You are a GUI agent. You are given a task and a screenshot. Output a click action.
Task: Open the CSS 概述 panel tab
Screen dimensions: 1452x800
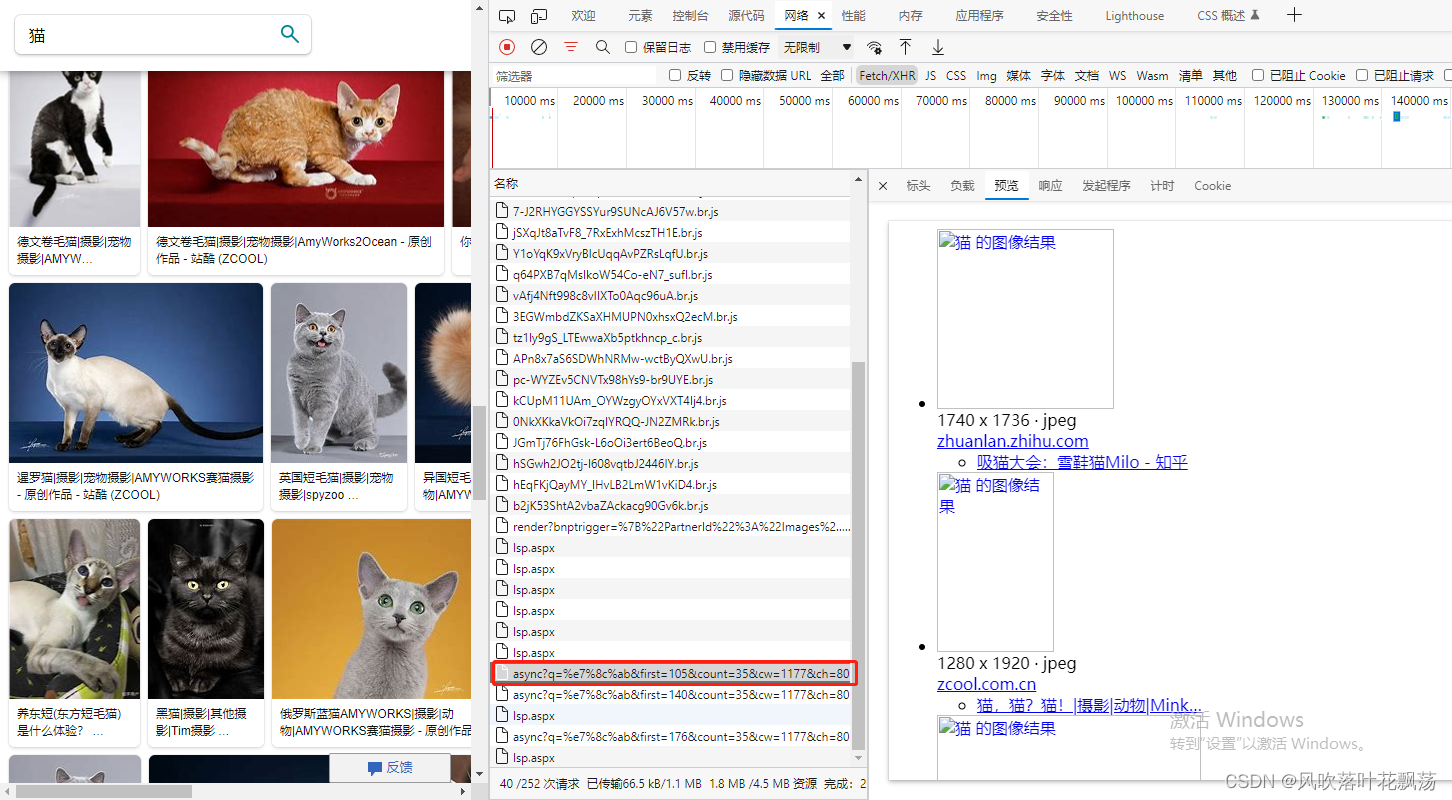point(1228,15)
